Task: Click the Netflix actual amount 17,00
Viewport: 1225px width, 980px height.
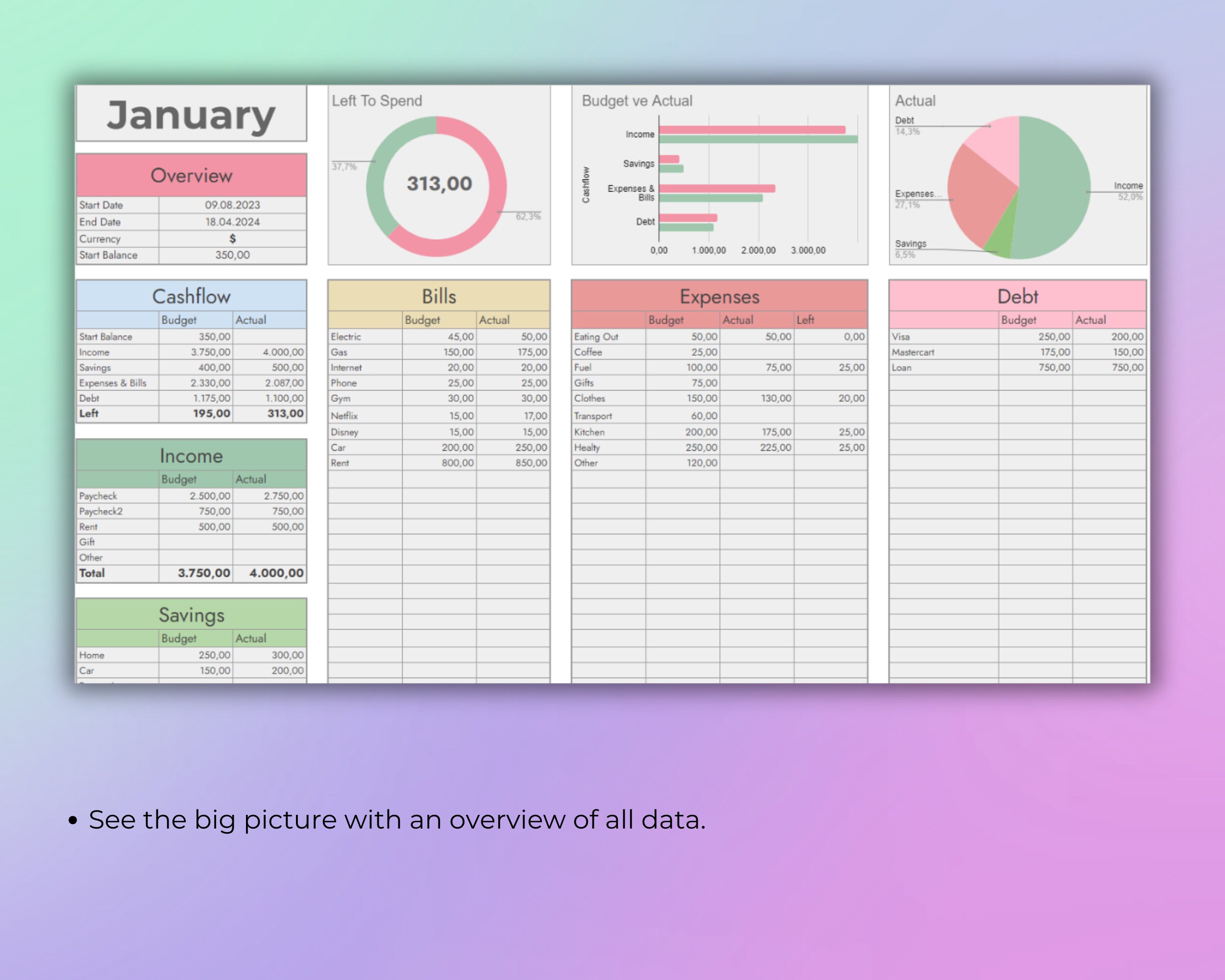Action: [533, 416]
